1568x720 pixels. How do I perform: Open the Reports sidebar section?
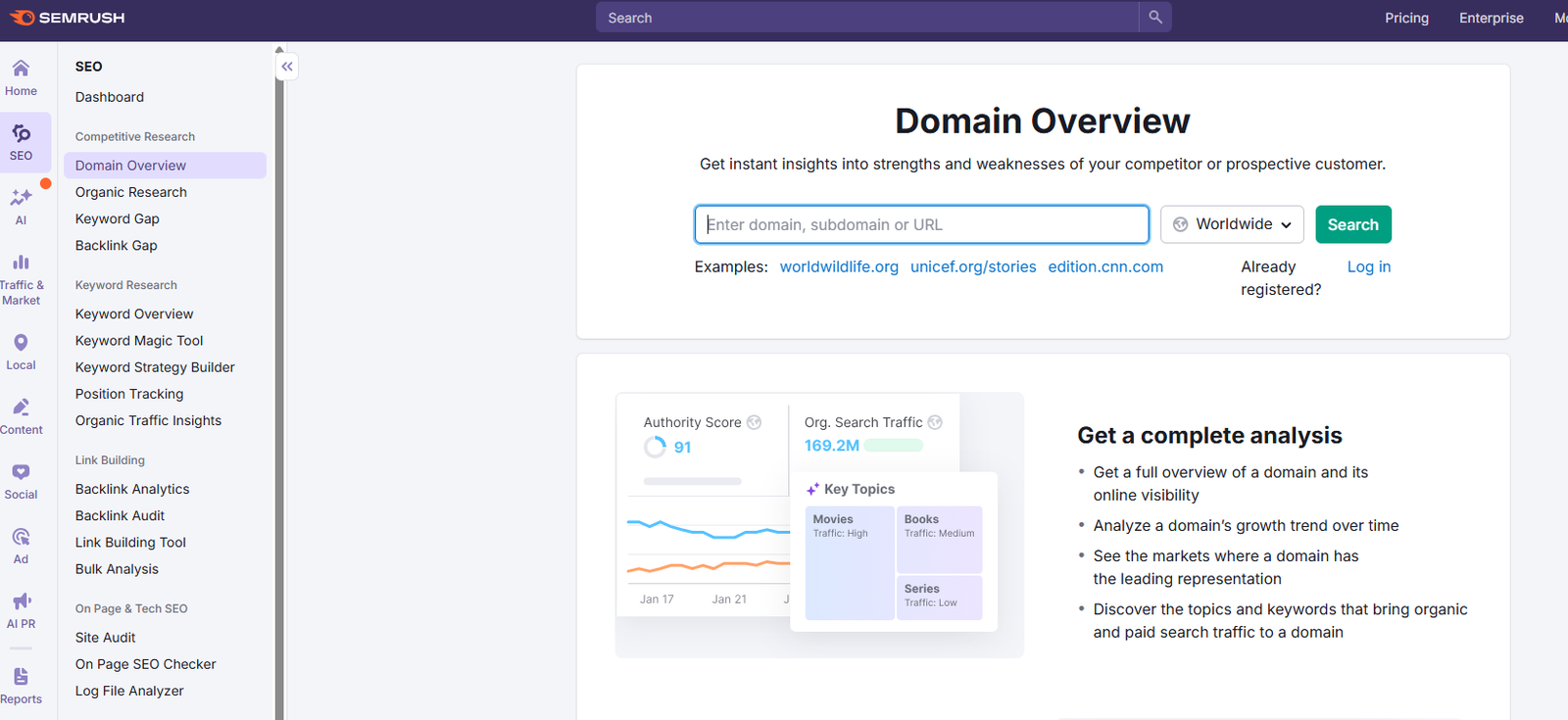click(21, 686)
